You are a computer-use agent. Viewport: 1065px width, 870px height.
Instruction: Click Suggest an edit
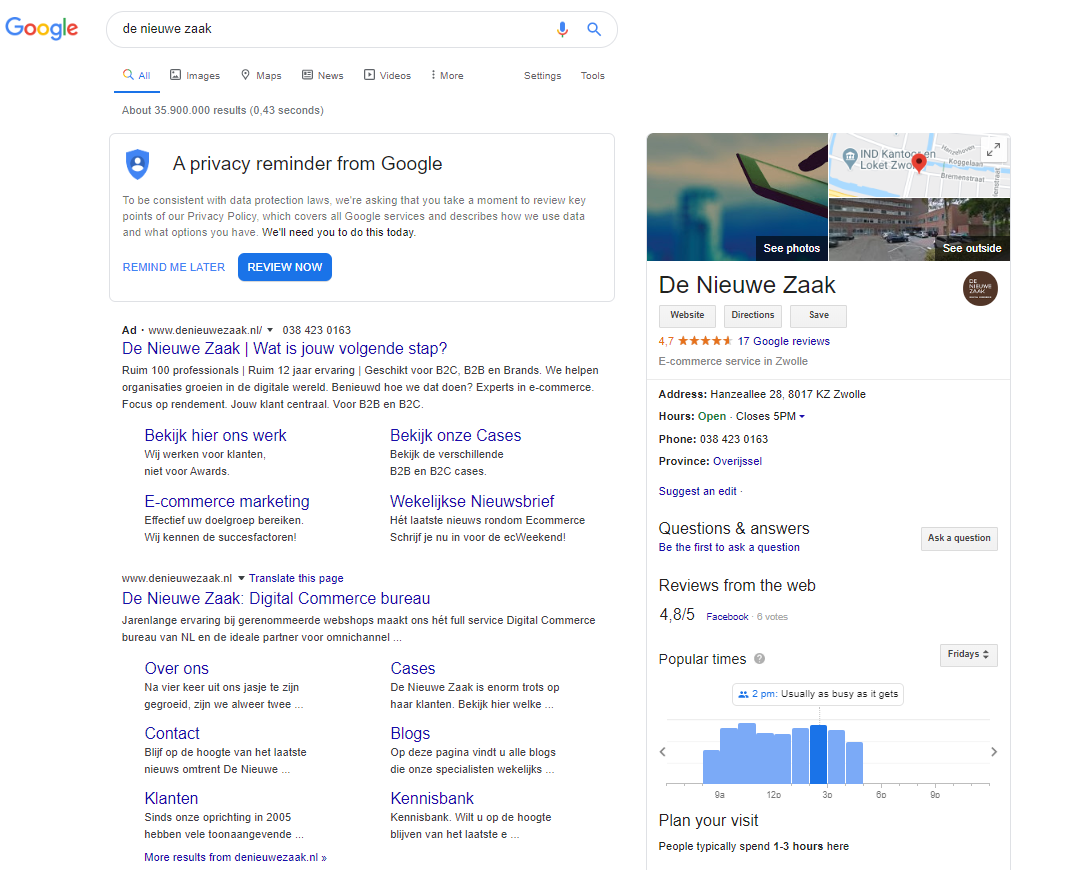pyautogui.click(x=698, y=491)
